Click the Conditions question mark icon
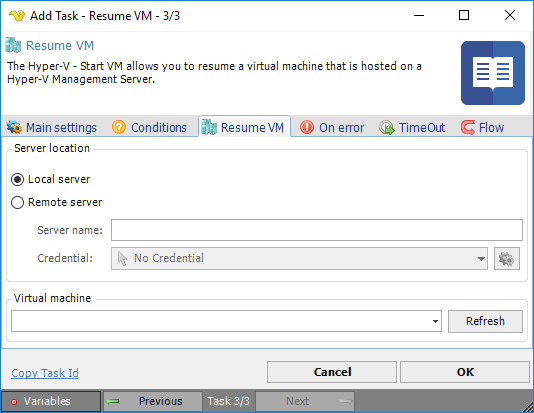Image resolution: width=534 pixels, height=413 pixels. coord(119,127)
